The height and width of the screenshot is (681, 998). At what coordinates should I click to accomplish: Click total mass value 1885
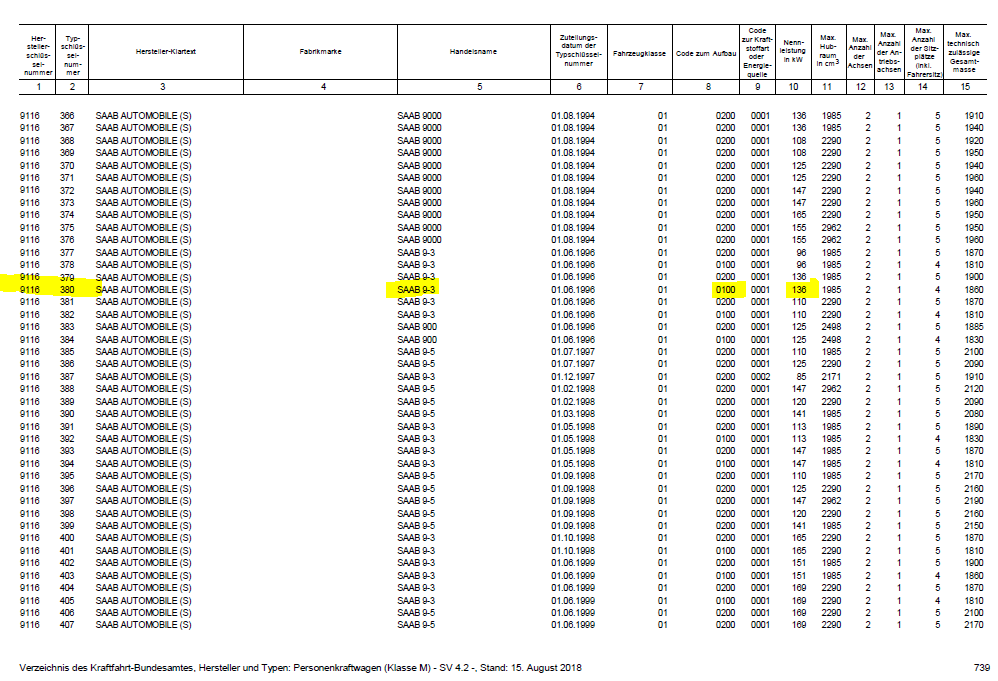[x=974, y=326]
